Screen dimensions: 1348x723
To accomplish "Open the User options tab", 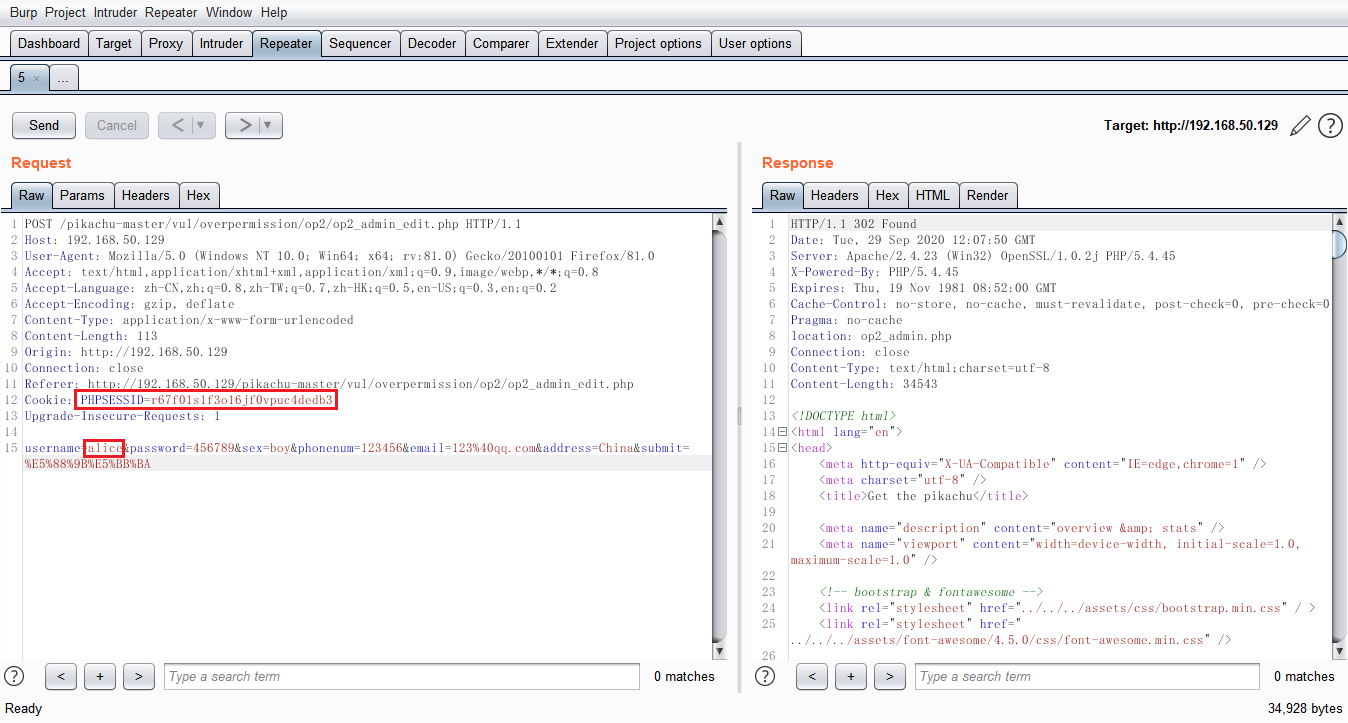I will click(x=755, y=43).
